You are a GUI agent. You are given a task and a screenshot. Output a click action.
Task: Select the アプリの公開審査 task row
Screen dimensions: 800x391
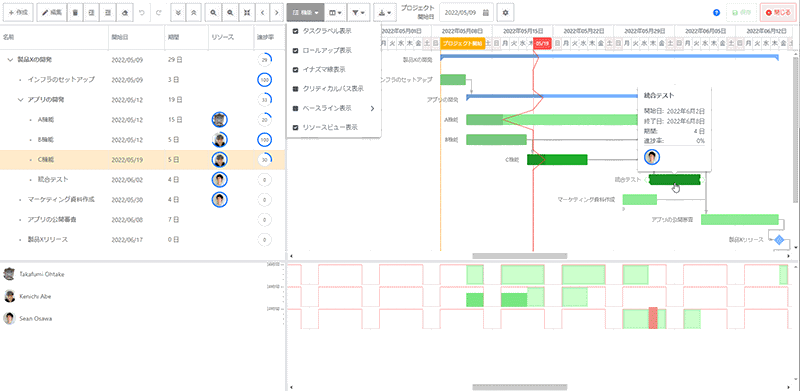142,219
